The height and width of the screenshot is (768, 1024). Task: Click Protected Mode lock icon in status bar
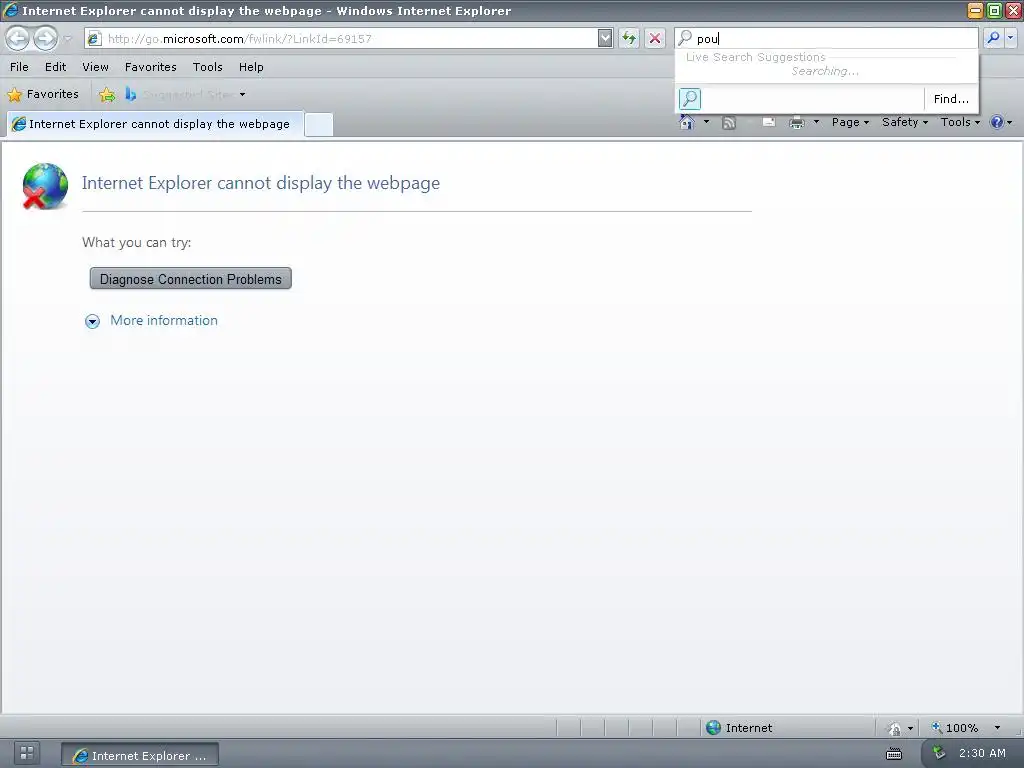(x=894, y=728)
